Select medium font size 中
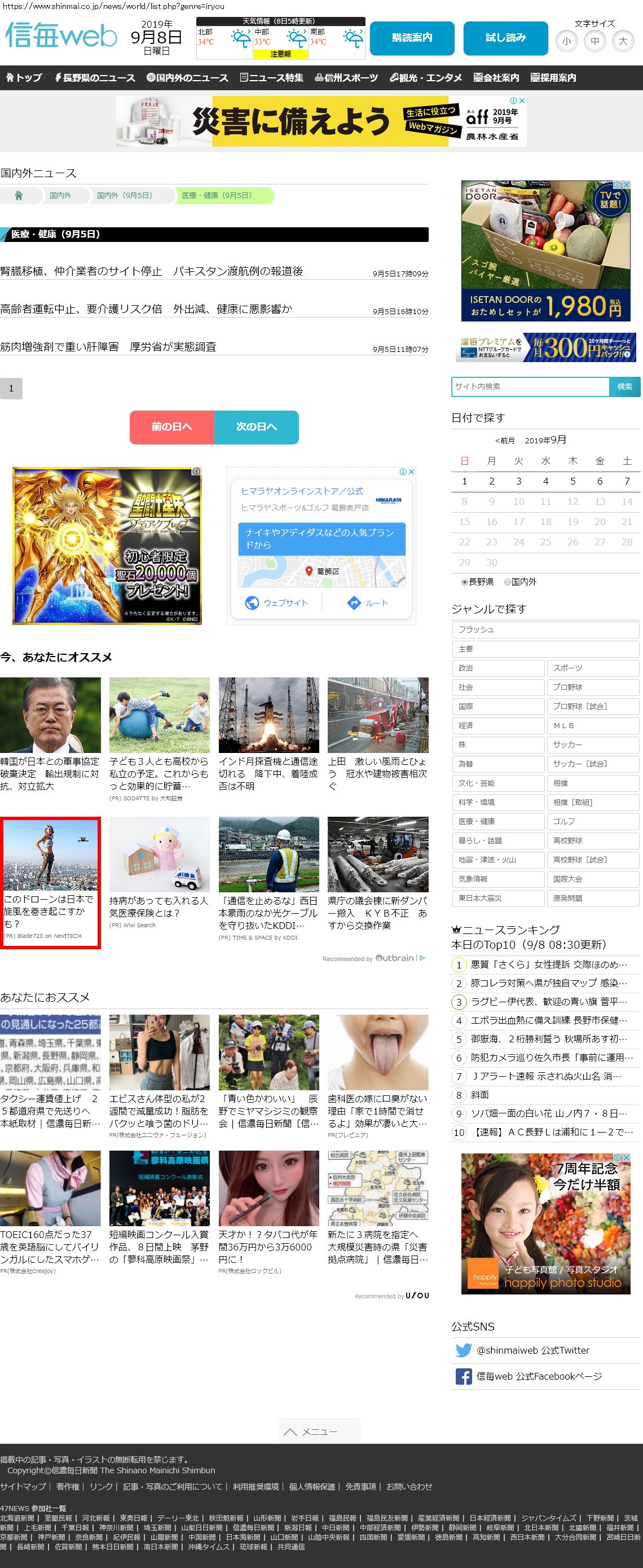The width and height of the screenshot is (643, 1568). 595,41
